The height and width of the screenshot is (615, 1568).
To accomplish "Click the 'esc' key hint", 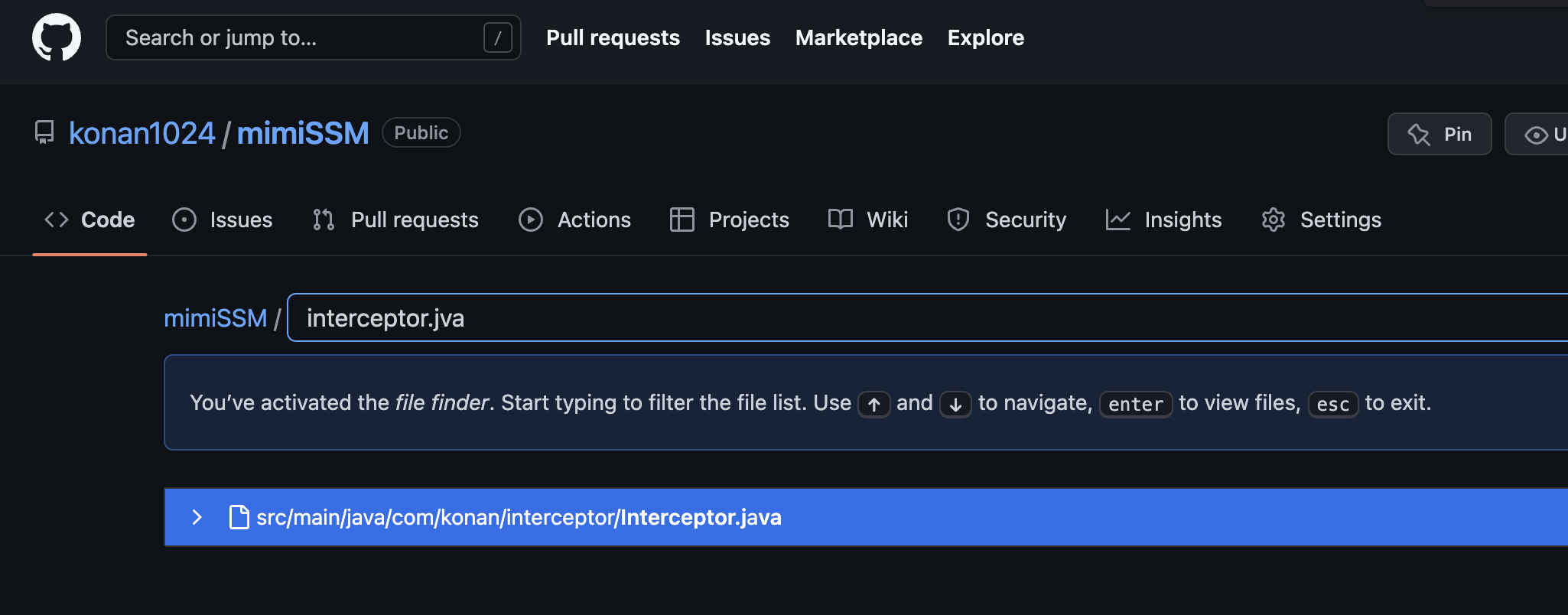I will 1333,404.
